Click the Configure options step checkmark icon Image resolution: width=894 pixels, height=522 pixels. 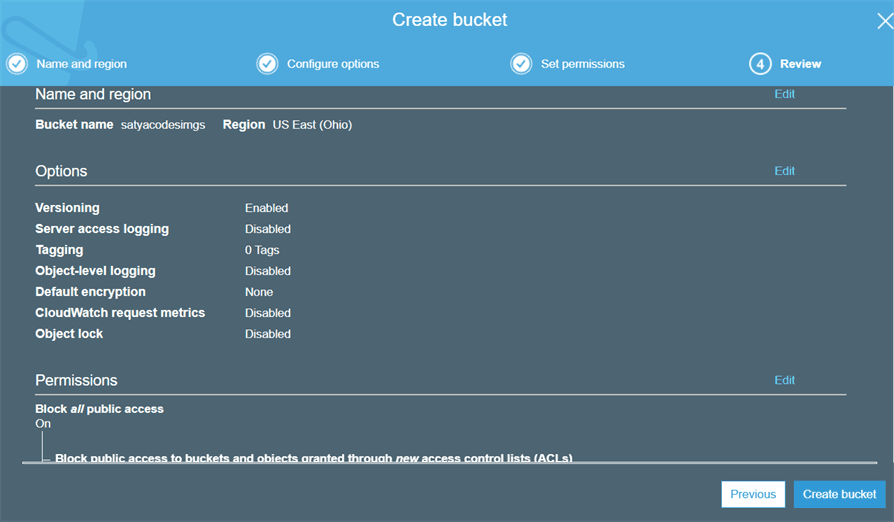pyautogui.click(x=267, y=64)
